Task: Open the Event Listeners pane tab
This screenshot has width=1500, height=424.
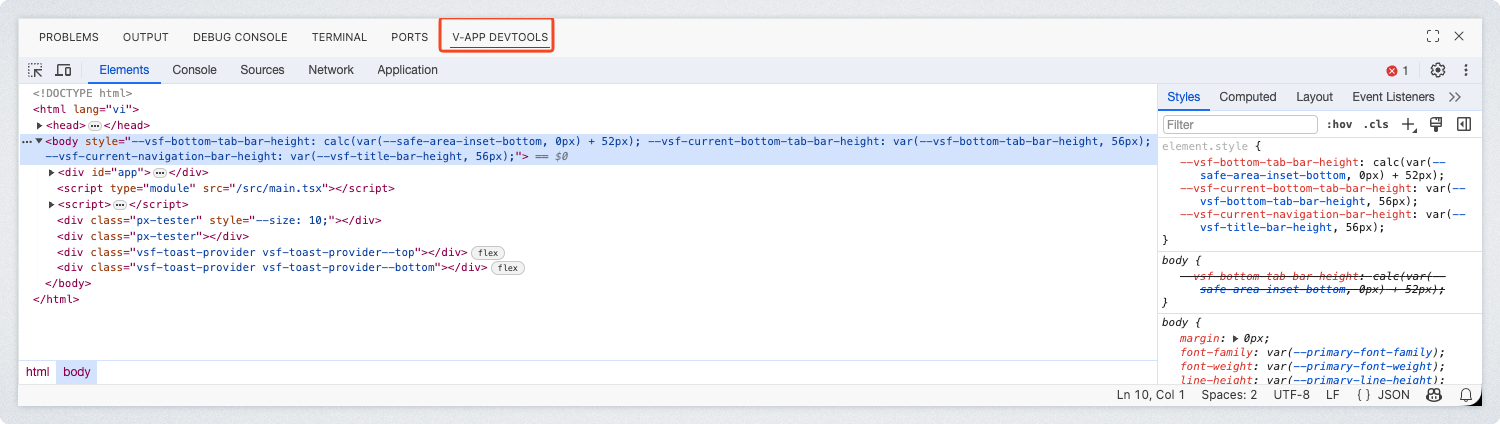Action: (1393, 97)
